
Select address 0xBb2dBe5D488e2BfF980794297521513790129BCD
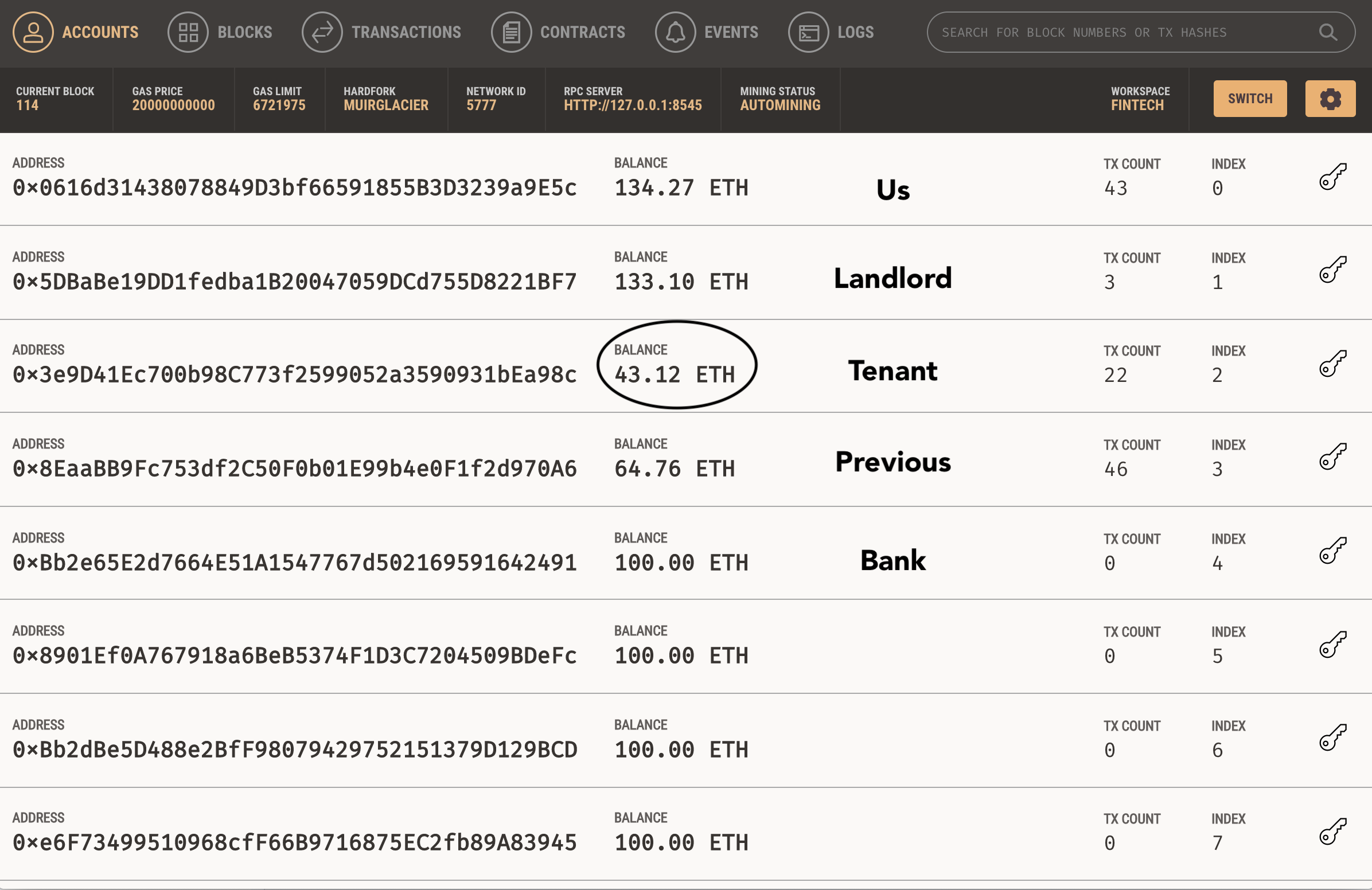pos(295,750)
